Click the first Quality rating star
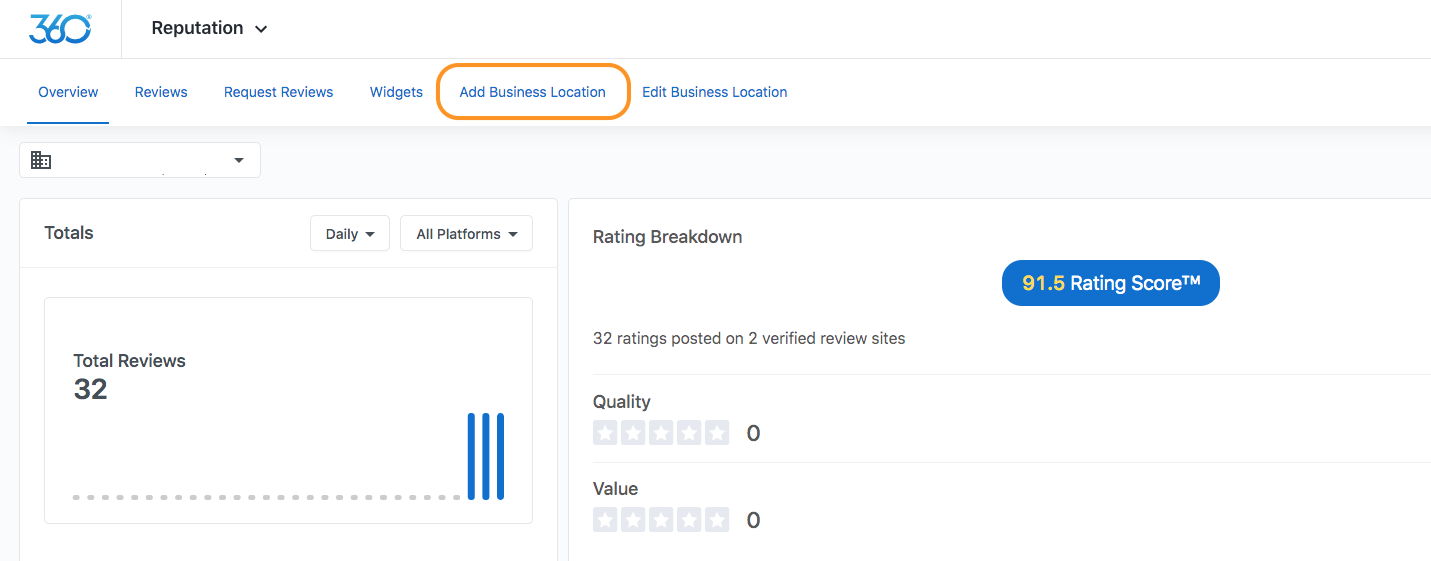The height and width of the screenshot is (561, 1431). point(605,433)
